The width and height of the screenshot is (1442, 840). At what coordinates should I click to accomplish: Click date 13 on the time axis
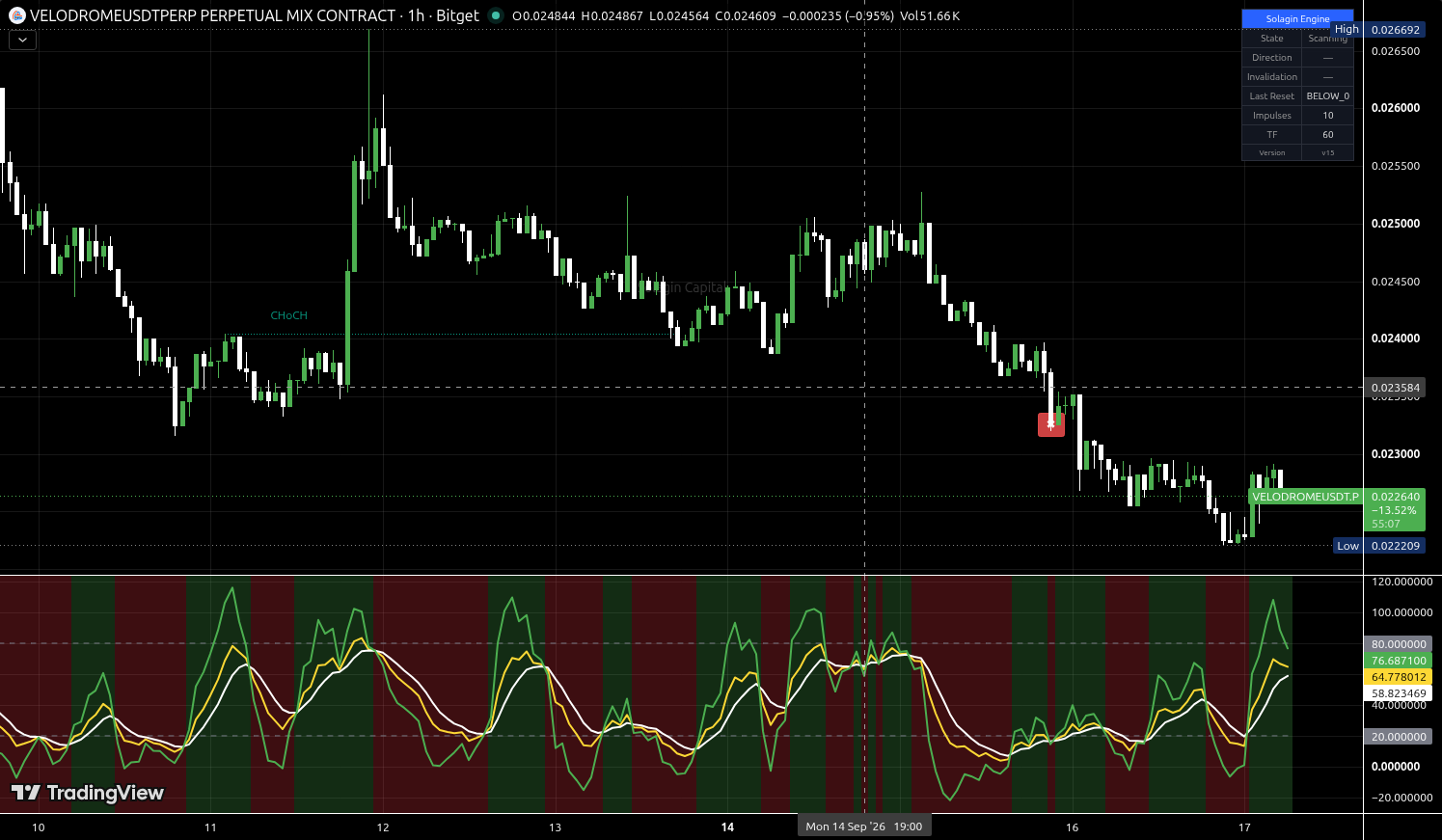click(x=555, y=827)
